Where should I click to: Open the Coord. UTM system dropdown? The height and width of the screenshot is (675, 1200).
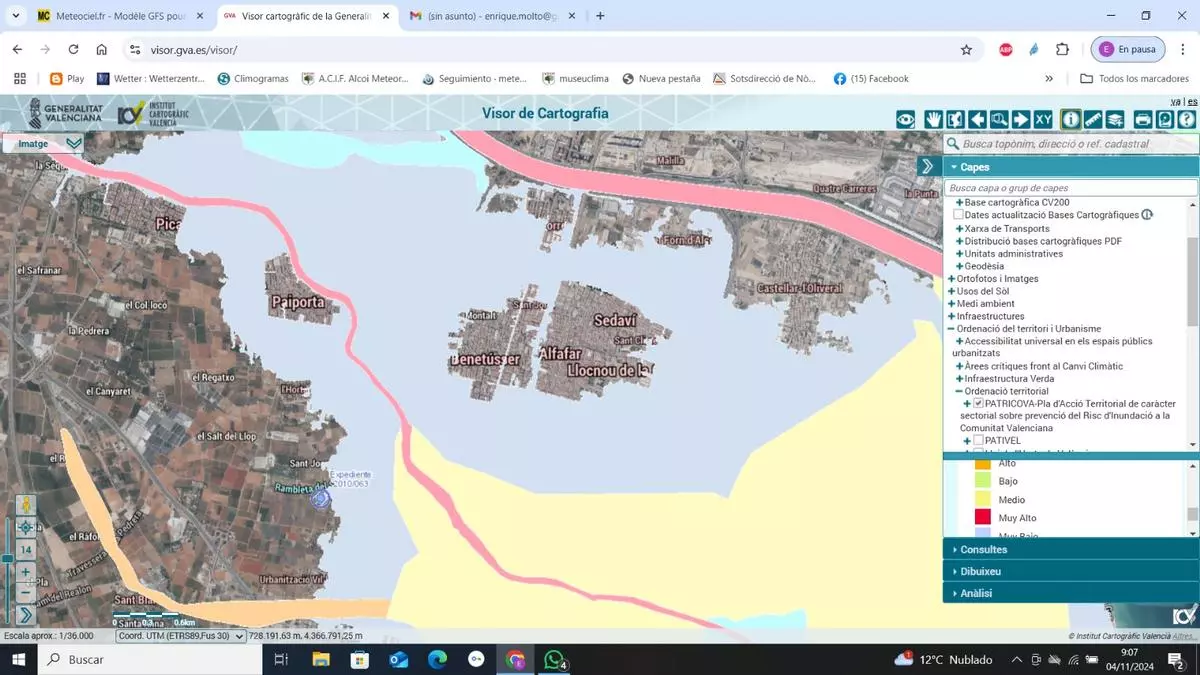point(180,636)
